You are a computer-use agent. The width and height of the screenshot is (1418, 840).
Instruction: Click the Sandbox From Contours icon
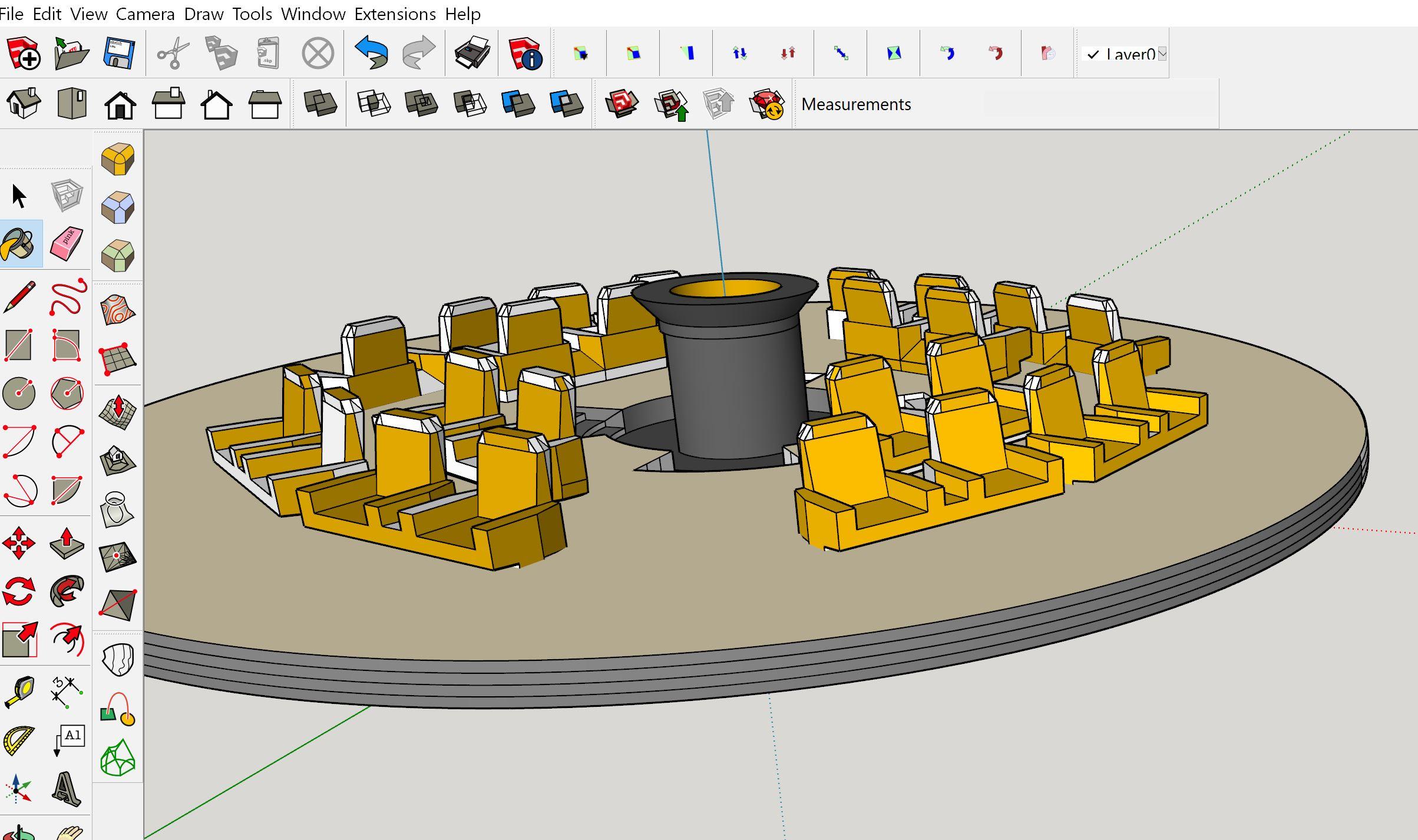pos(118,310)
